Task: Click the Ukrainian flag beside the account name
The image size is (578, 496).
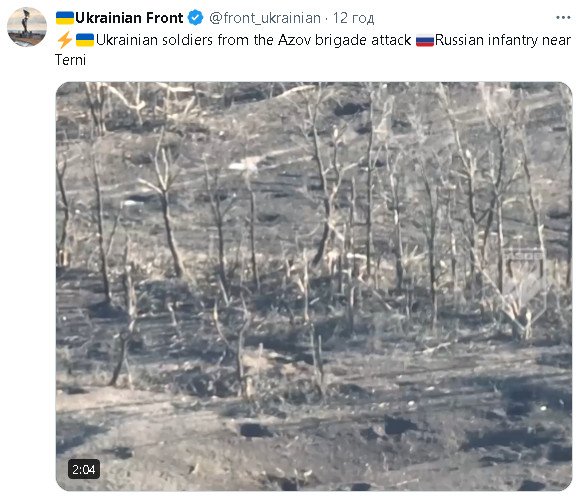Action: (65, 18)
